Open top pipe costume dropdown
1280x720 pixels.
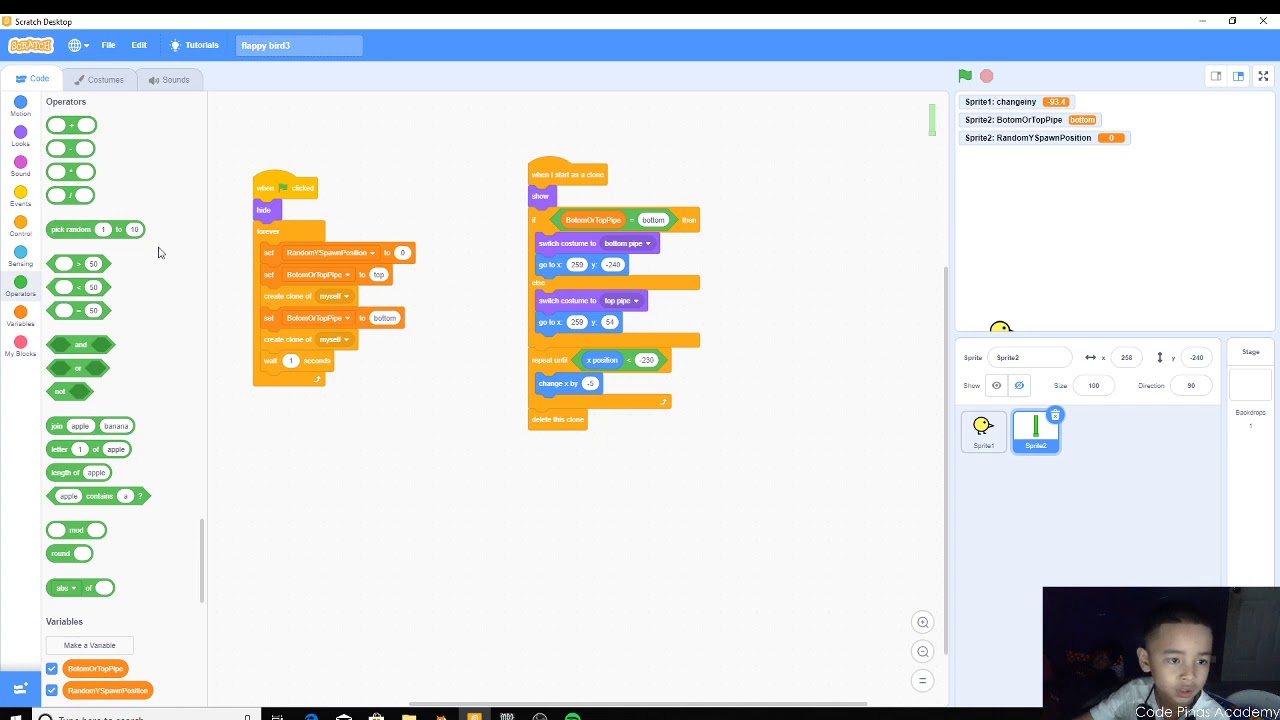coord(621,300)
